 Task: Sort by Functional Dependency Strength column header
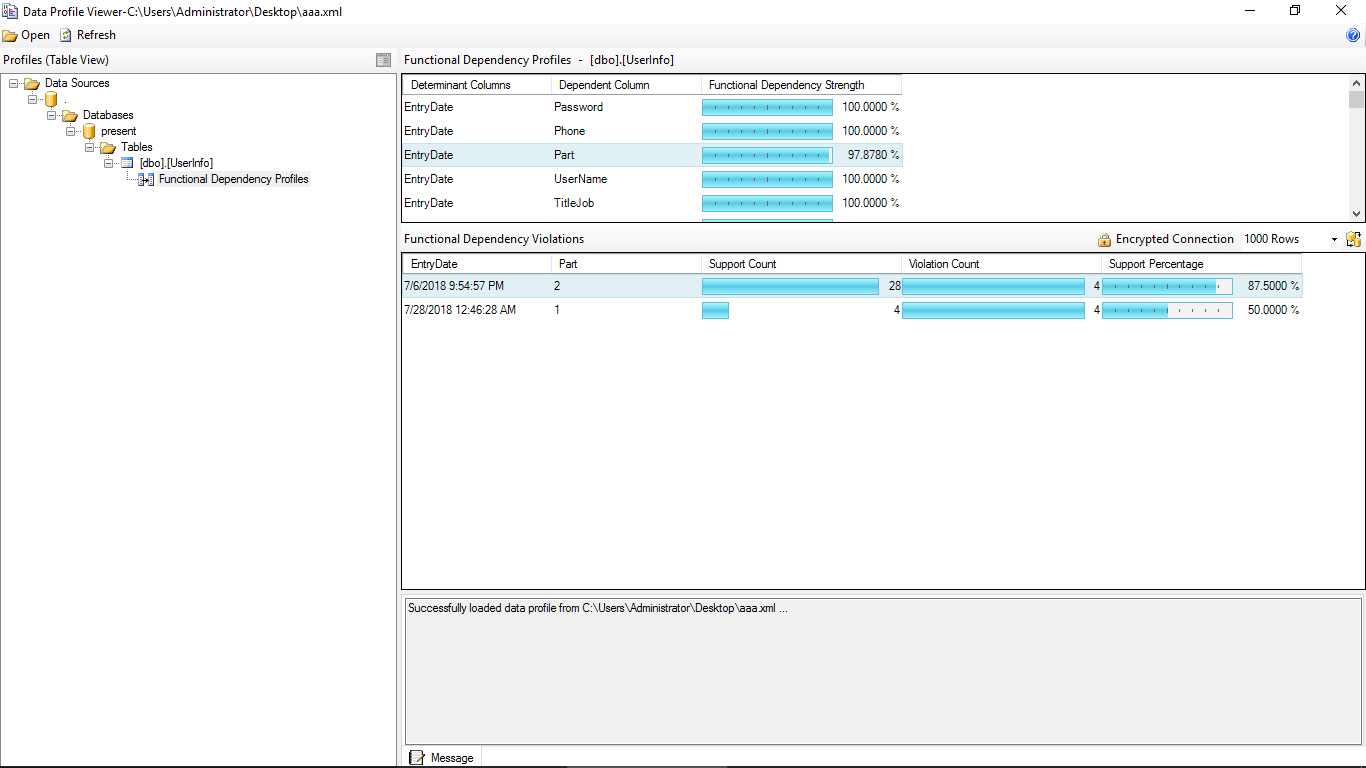point(786,85)
